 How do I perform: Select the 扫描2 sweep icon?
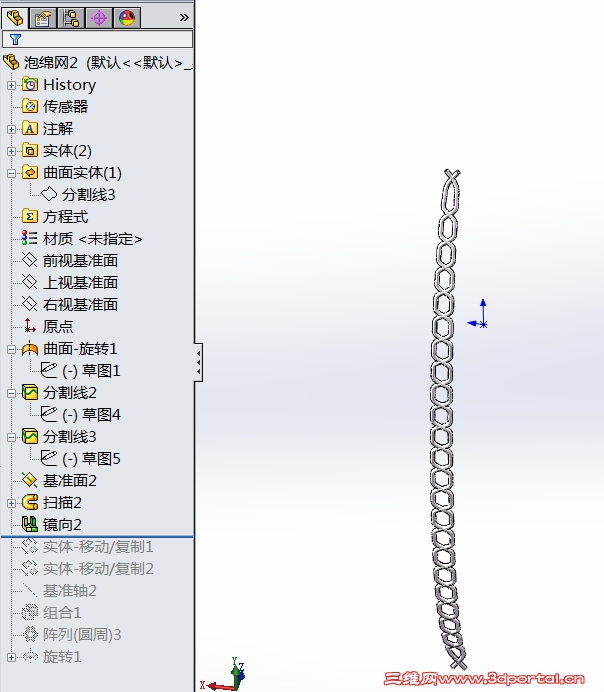point(30,502)
